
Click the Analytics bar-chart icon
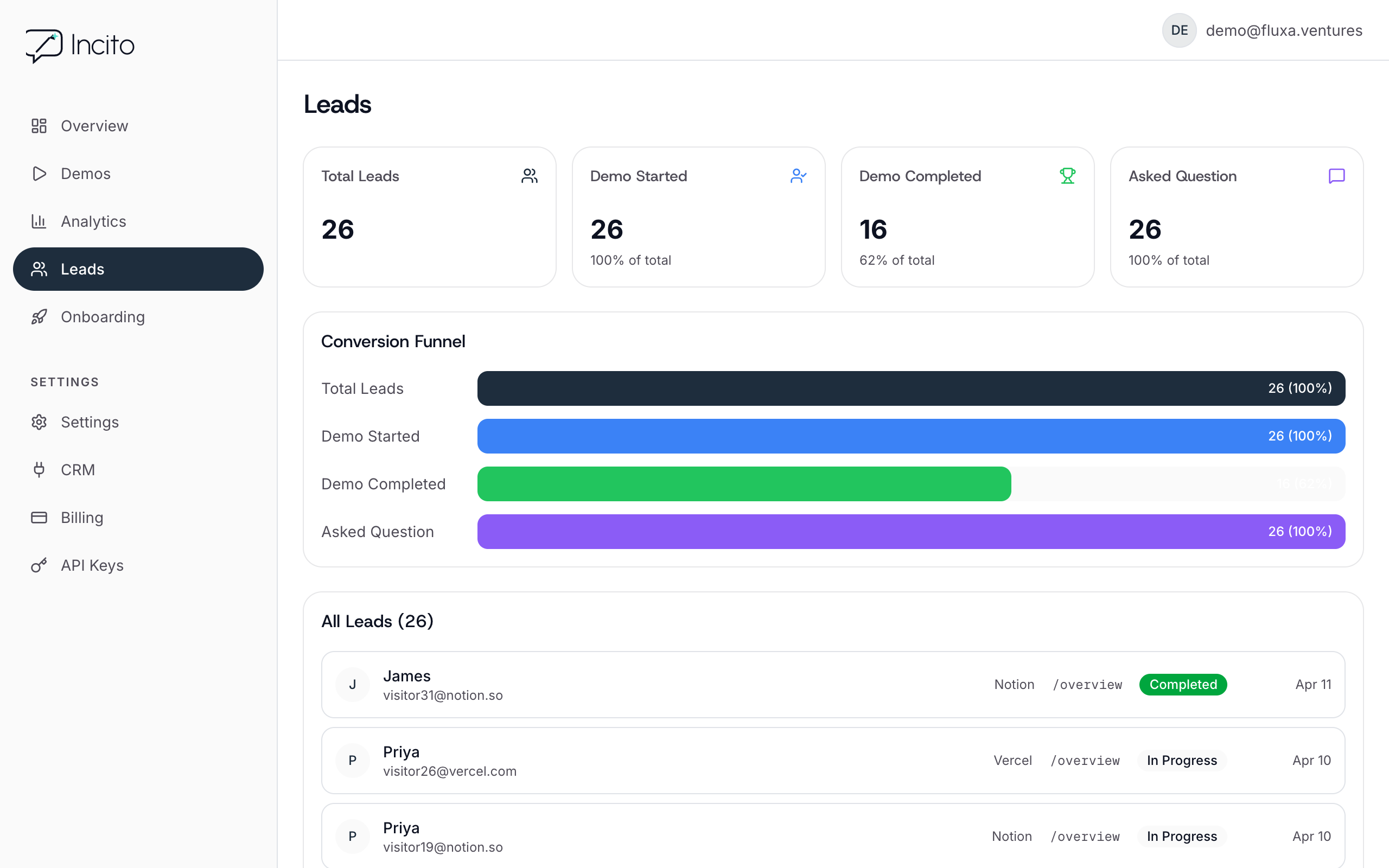coord(39,221)
